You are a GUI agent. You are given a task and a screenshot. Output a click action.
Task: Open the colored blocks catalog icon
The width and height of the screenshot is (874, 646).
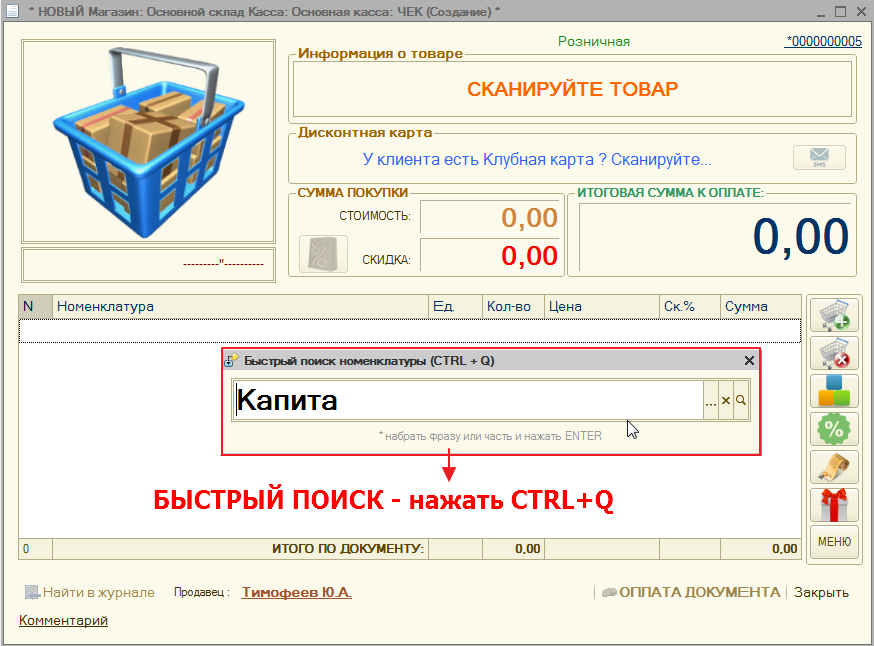(x=834, y=391)
